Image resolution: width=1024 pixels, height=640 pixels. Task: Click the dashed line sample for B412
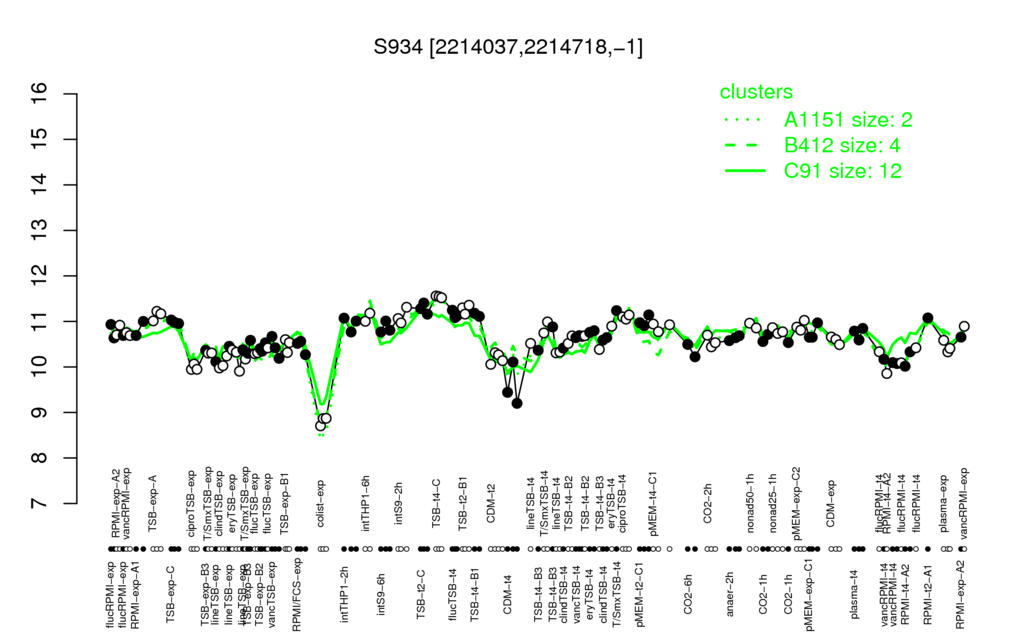tap(744, 146)
